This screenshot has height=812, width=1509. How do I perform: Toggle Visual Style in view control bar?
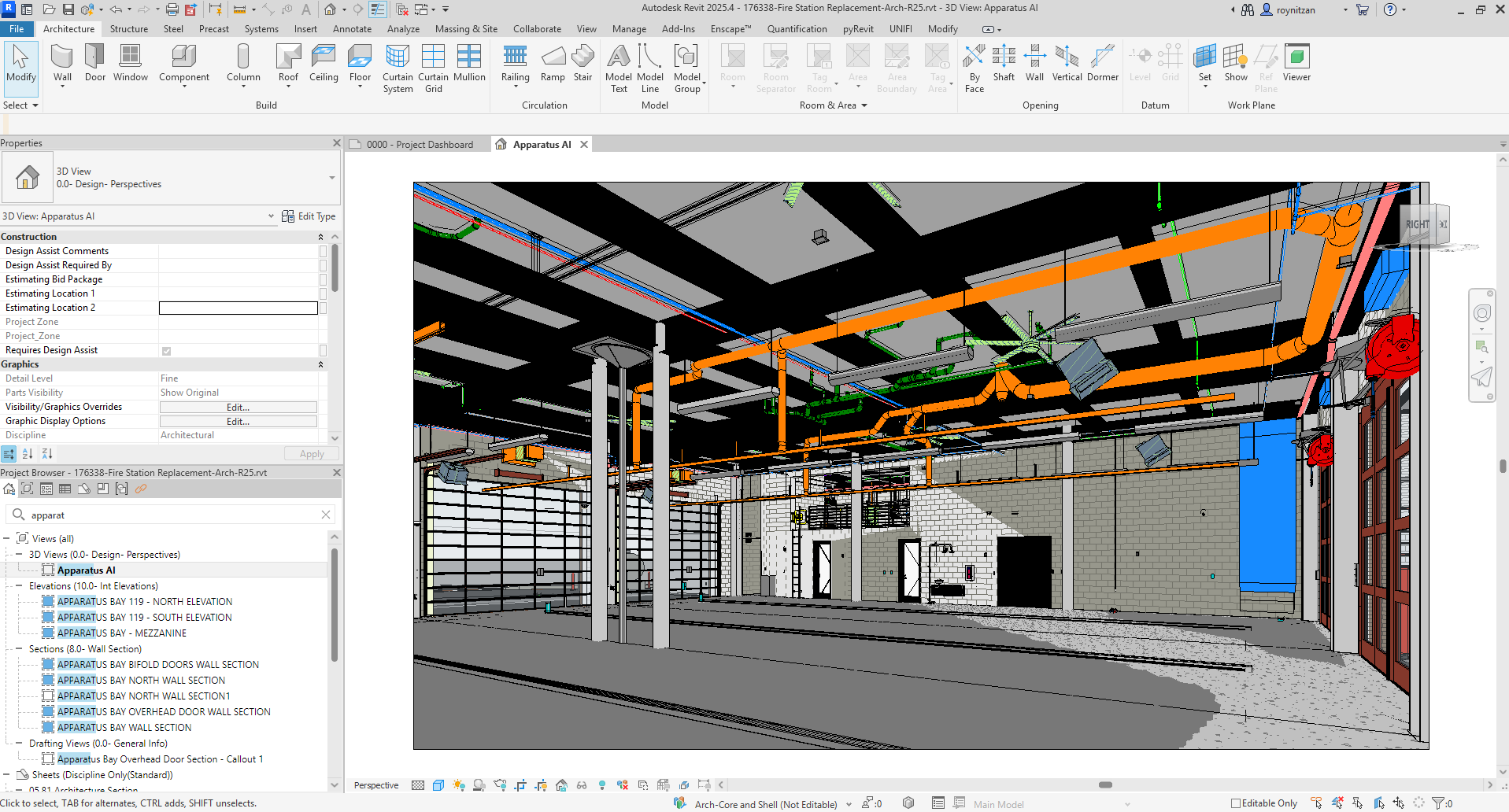click(438, 785)
